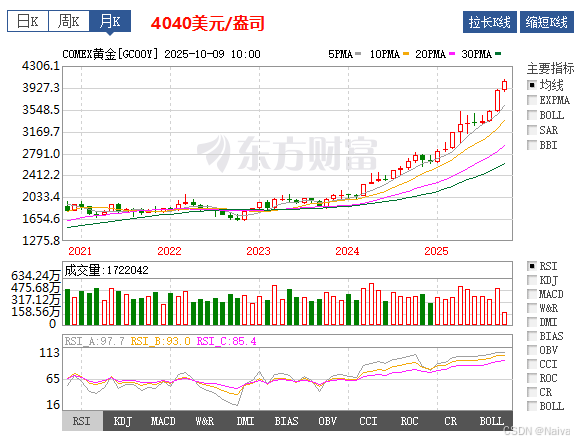Select the 月K monthly chart tab
This screenshot has width=574, height=442.
pyautogui.click(x=110, y=21)
